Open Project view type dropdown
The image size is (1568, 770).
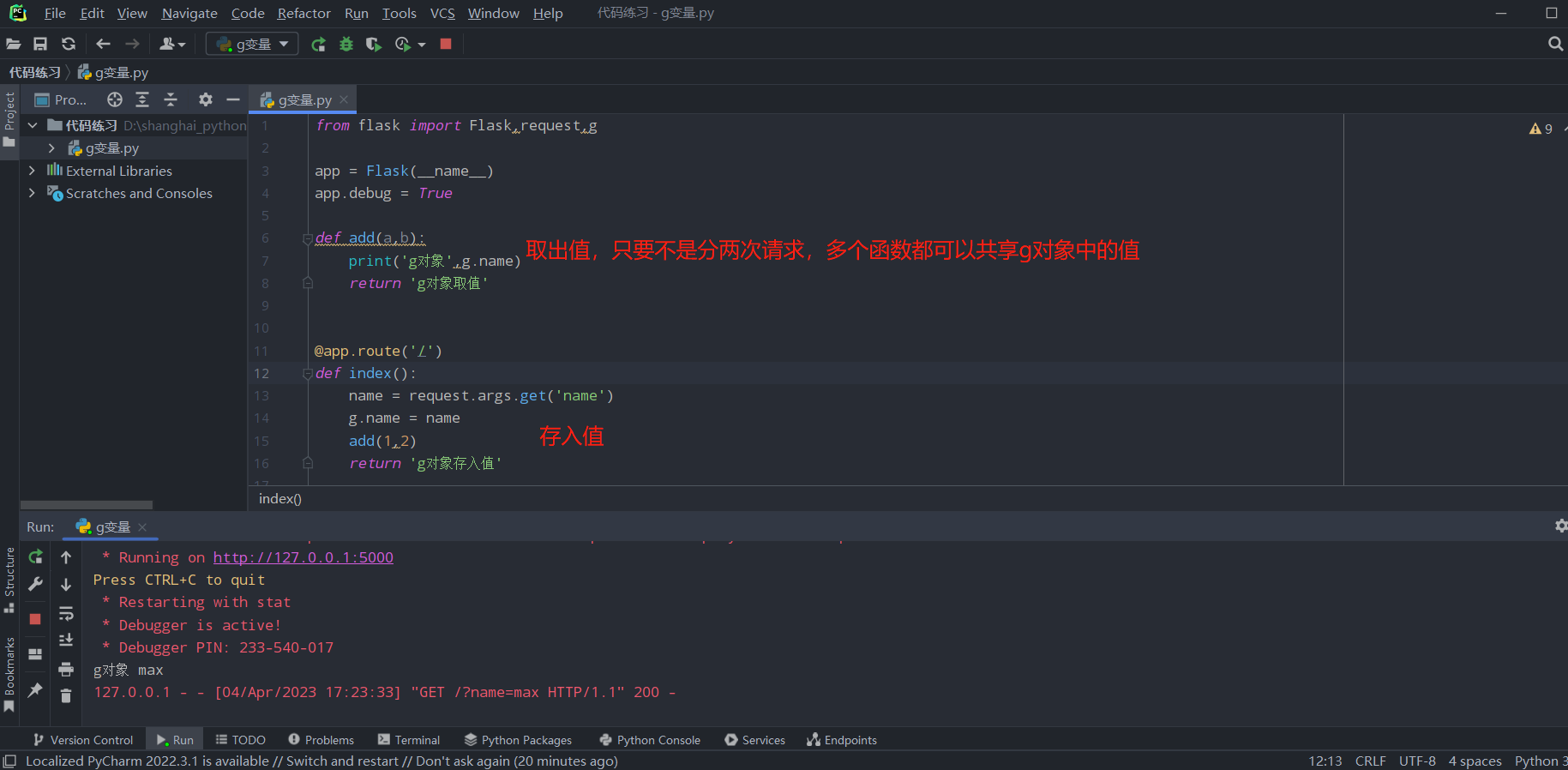pyautogui.click(x=61, y=99)
